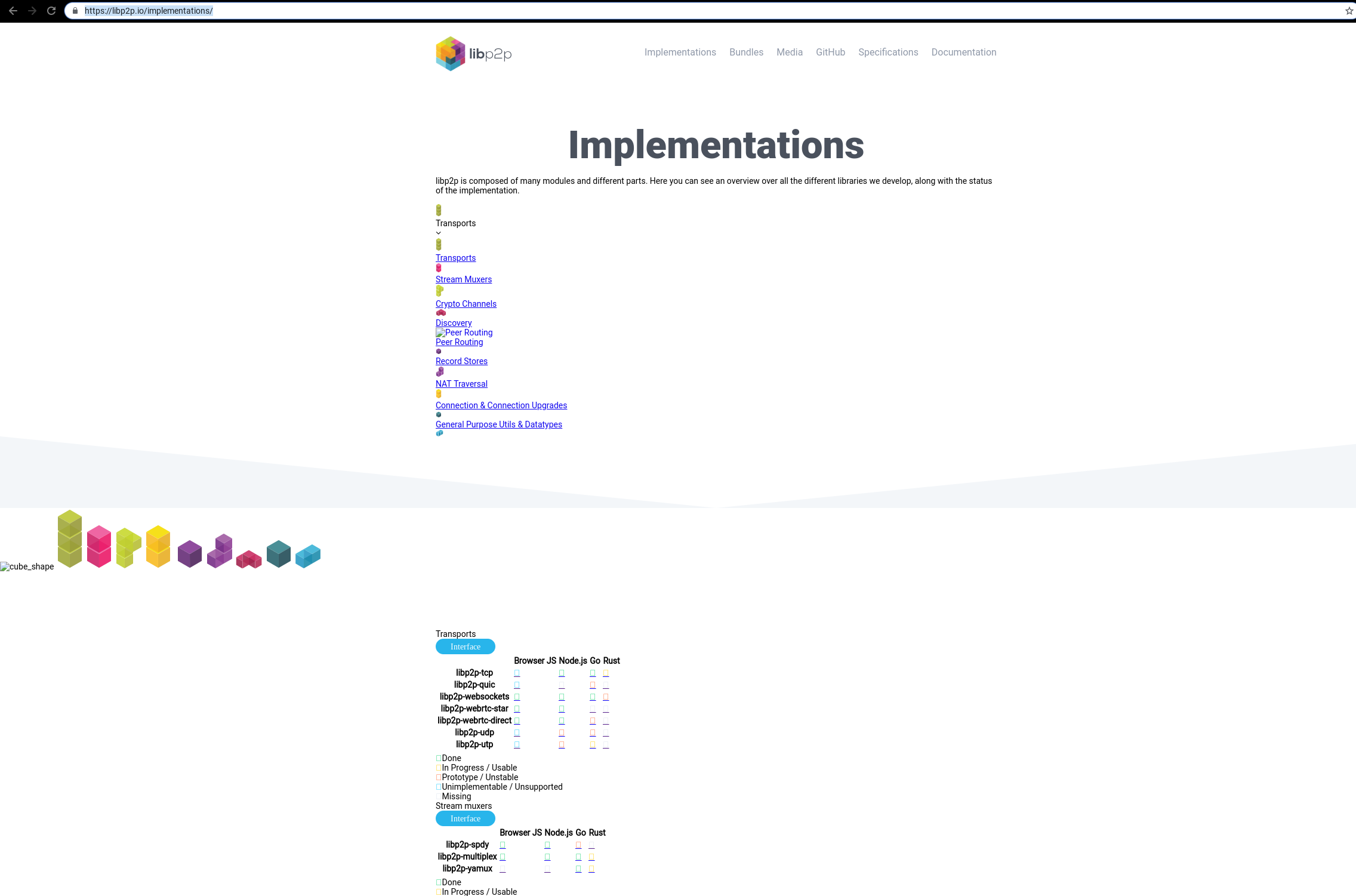Click the browser forward arrow
Image resolution: width=1356 pixels, height=896 pixels.
[32, 11]
